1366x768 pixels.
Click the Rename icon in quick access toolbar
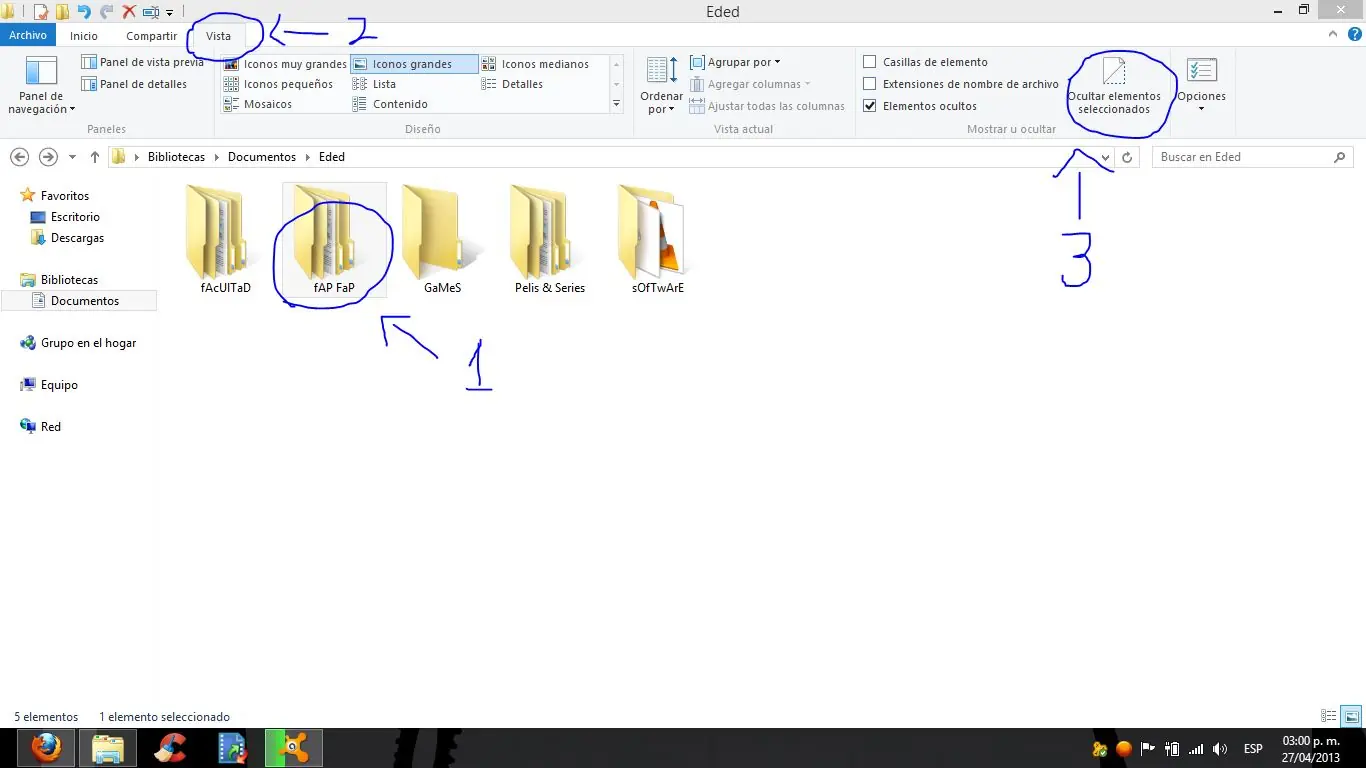point(151,12)
